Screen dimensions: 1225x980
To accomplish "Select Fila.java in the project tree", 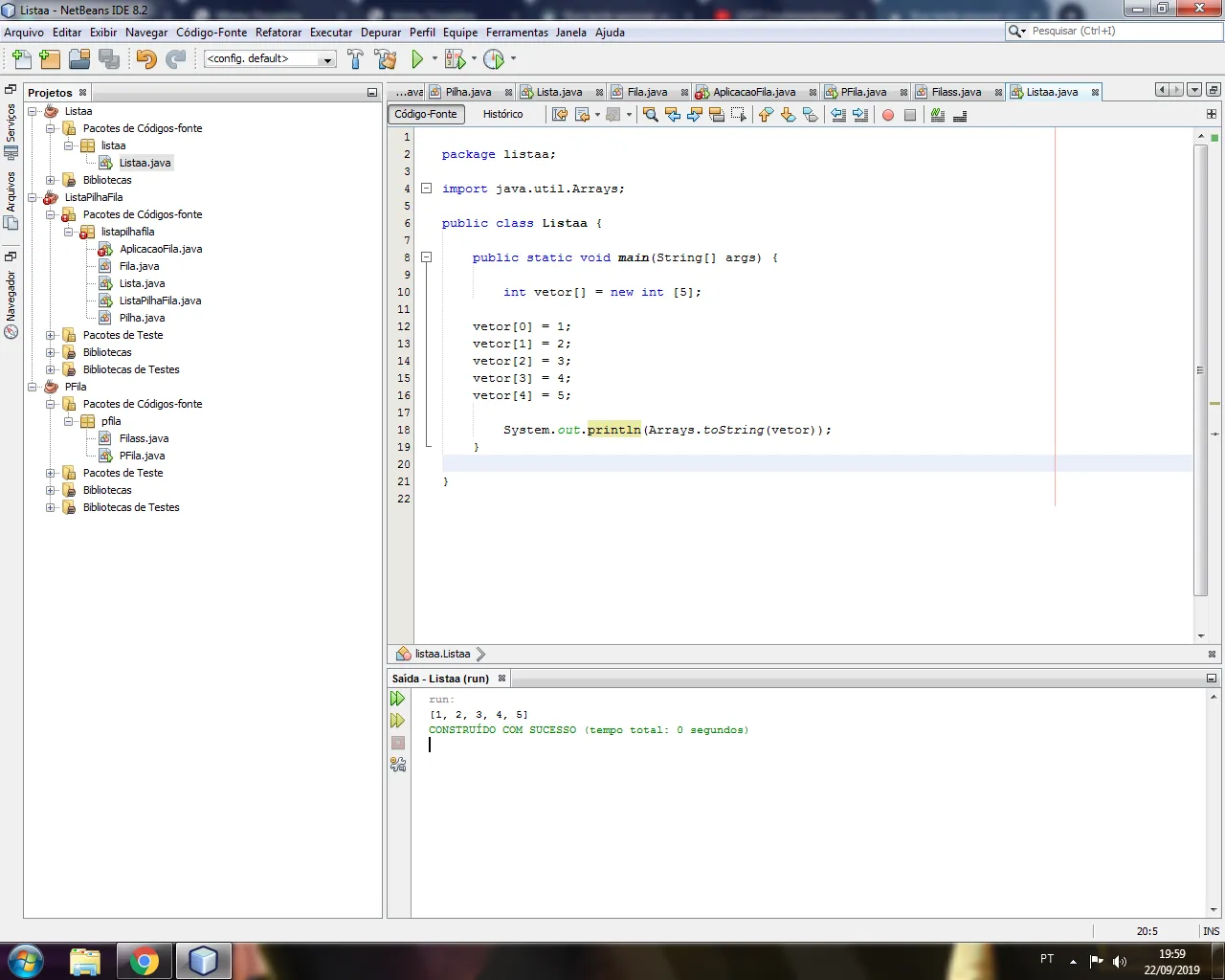I will [x=139, y=266].
